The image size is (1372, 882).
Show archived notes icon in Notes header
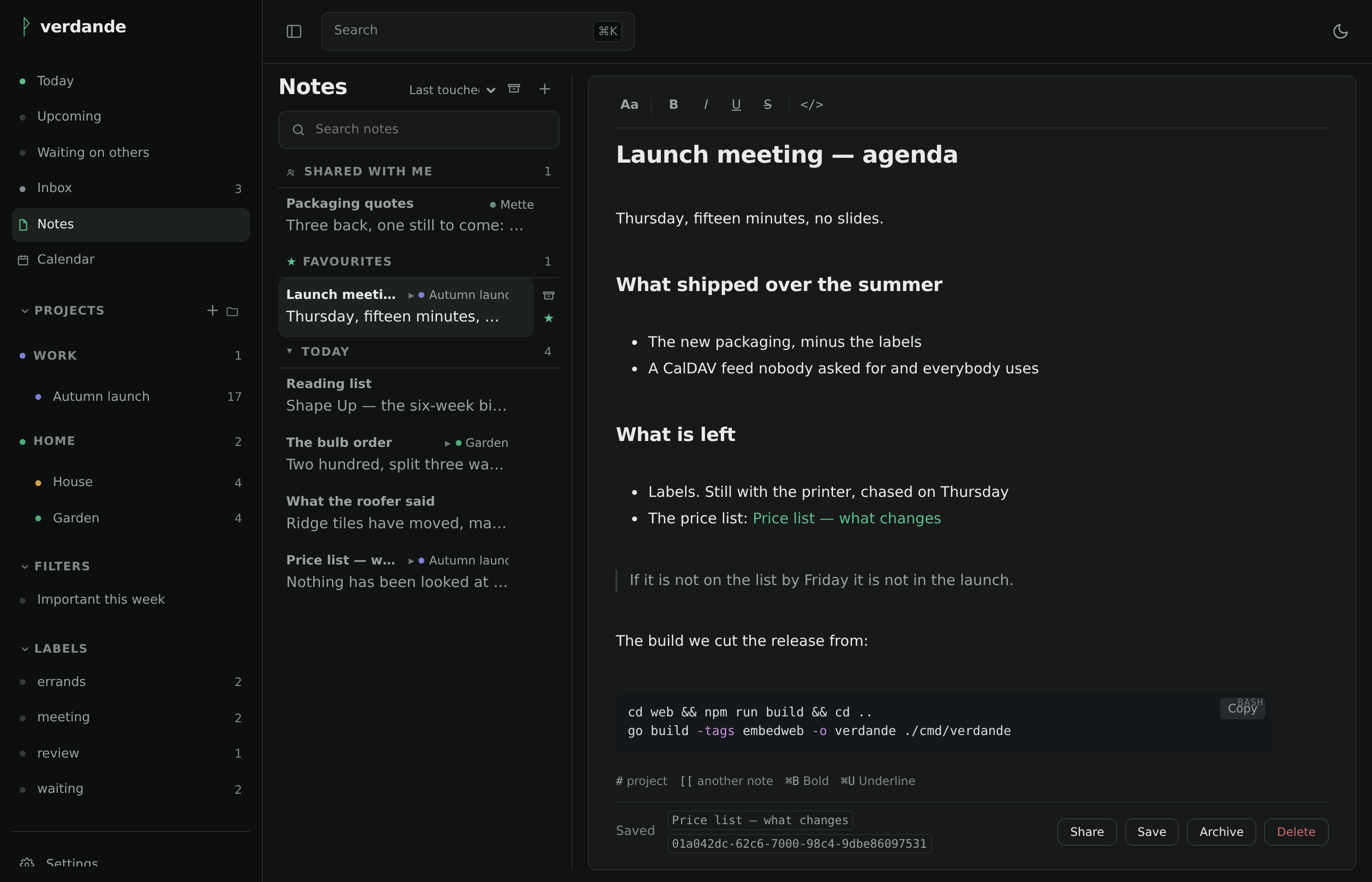coord(514,88)
